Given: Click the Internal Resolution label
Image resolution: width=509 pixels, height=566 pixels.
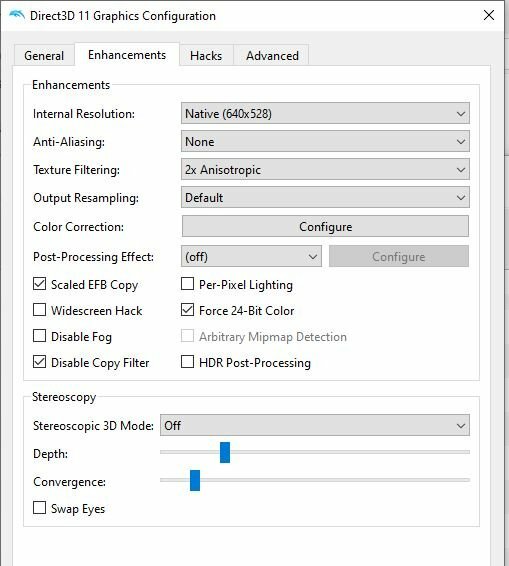Looking at the screenshot, I should (84, 114).
